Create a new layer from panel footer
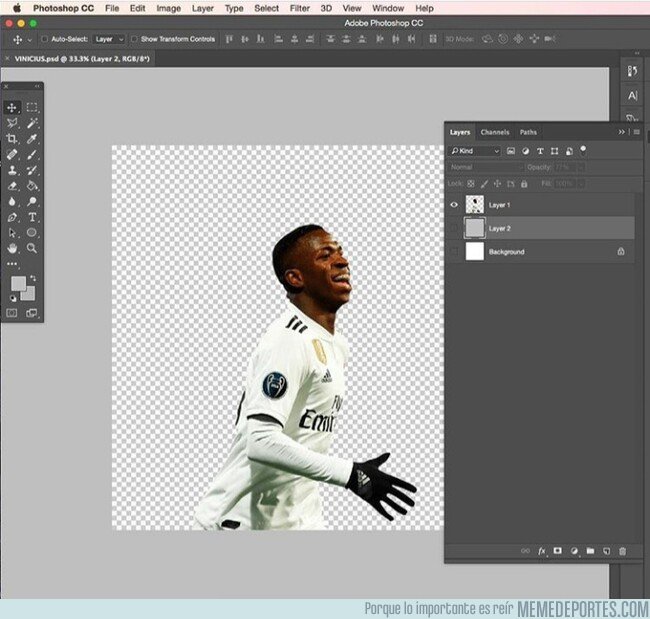Image resolution: width=650 pixels, height=619 pixels. pos(606,551)
